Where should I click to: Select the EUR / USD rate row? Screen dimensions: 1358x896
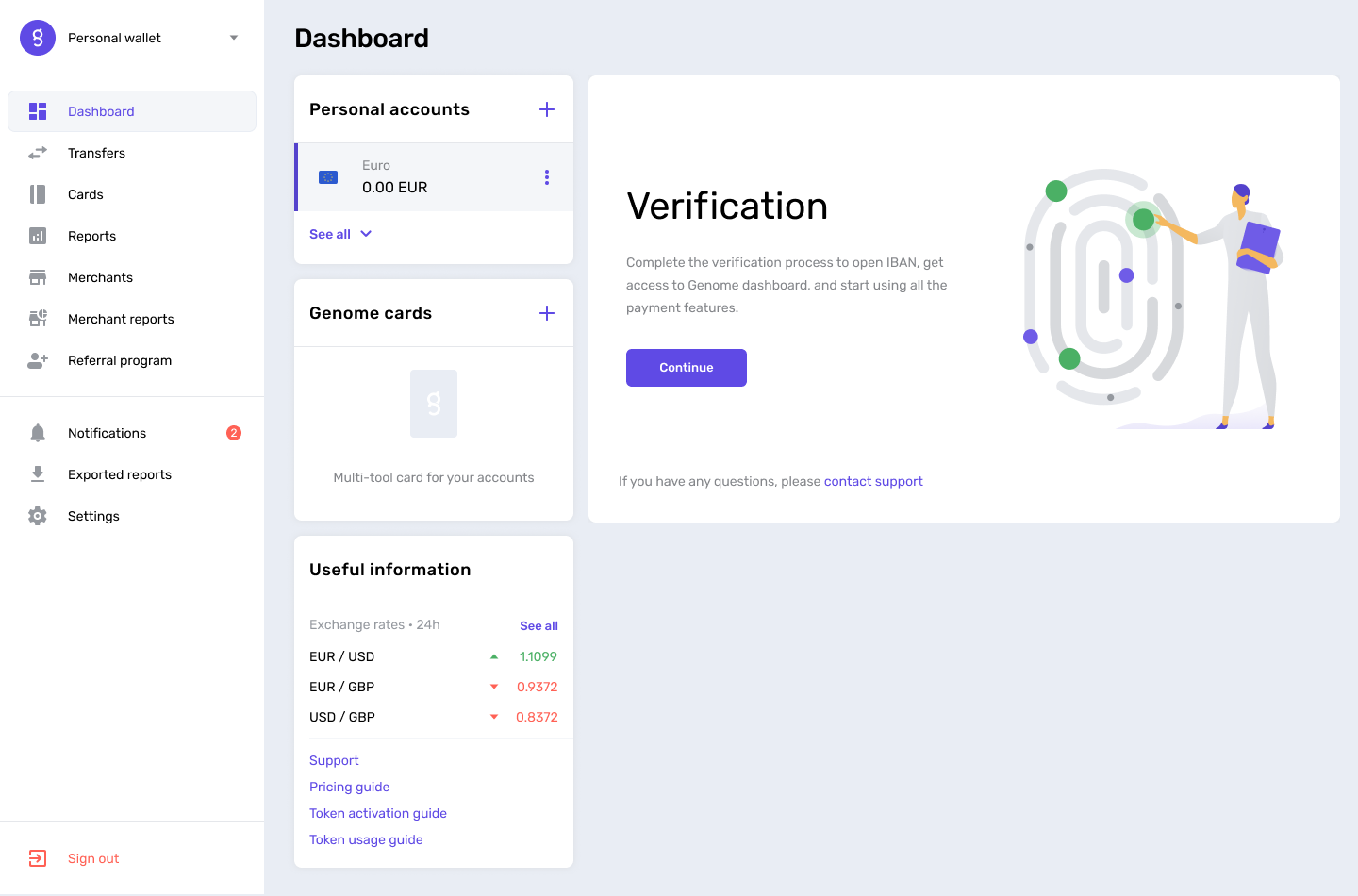434,656
